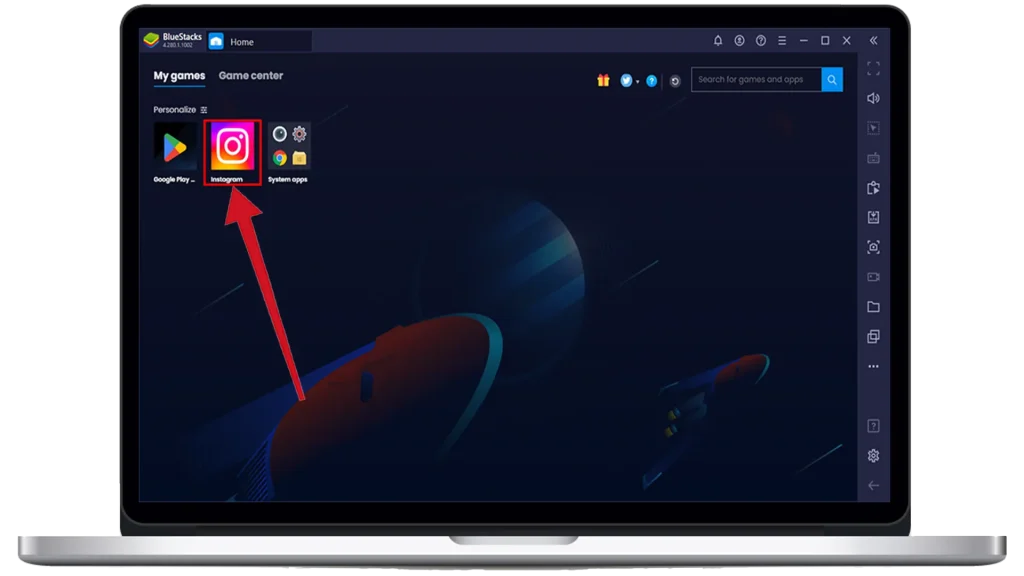Open the multi-instance manager icon
Screen dimensions: 1024x576
(x=873, y=336)
